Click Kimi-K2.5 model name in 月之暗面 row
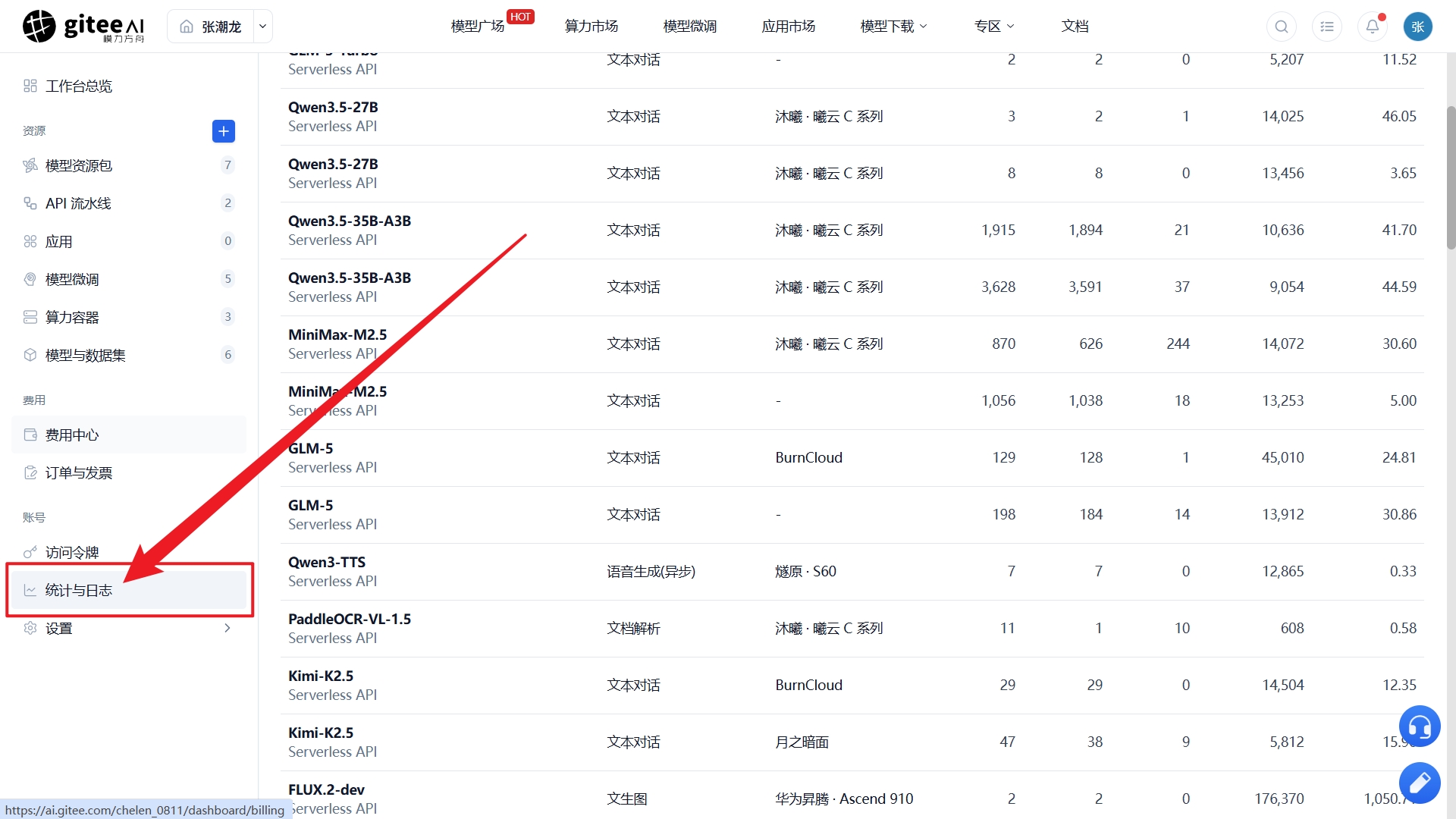The image size is (1456, 819). tap(321, 733)
